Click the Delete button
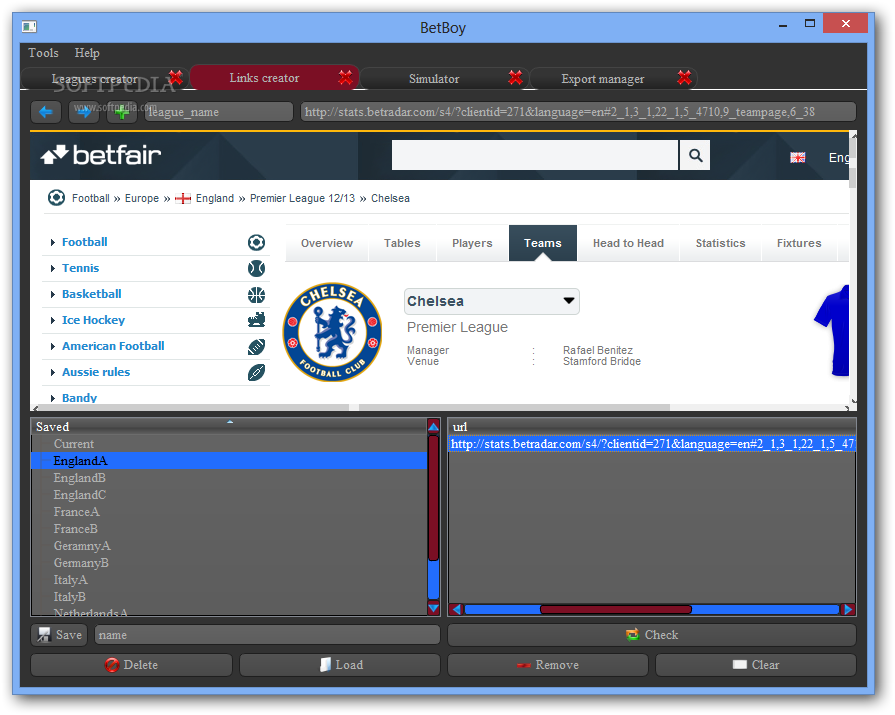The height and width of the screenshot is (715, 895). click(131, 665)
